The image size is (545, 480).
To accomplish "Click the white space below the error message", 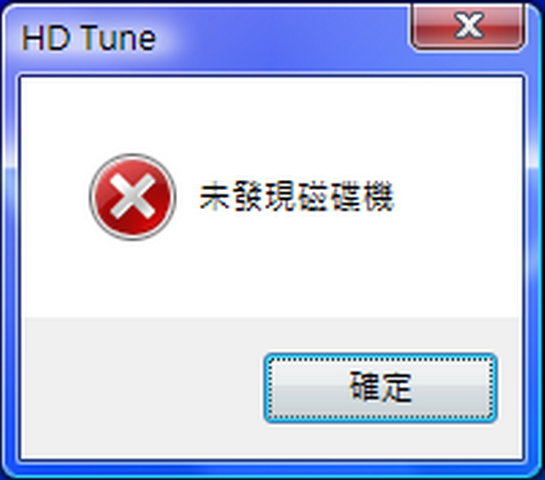I will (271, 278).
